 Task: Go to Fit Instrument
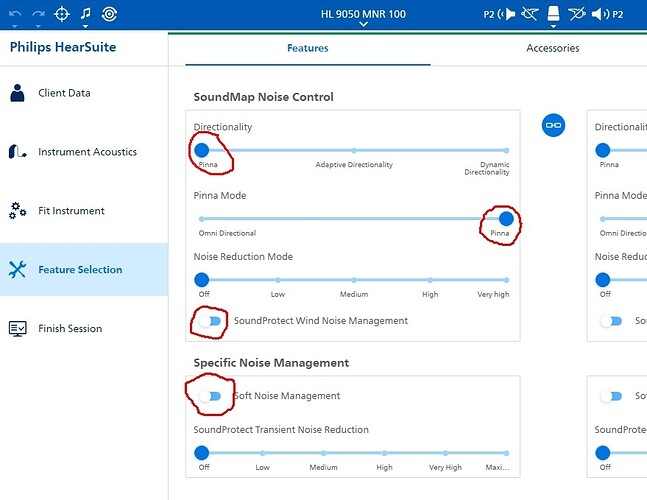(x=84, y=210)
